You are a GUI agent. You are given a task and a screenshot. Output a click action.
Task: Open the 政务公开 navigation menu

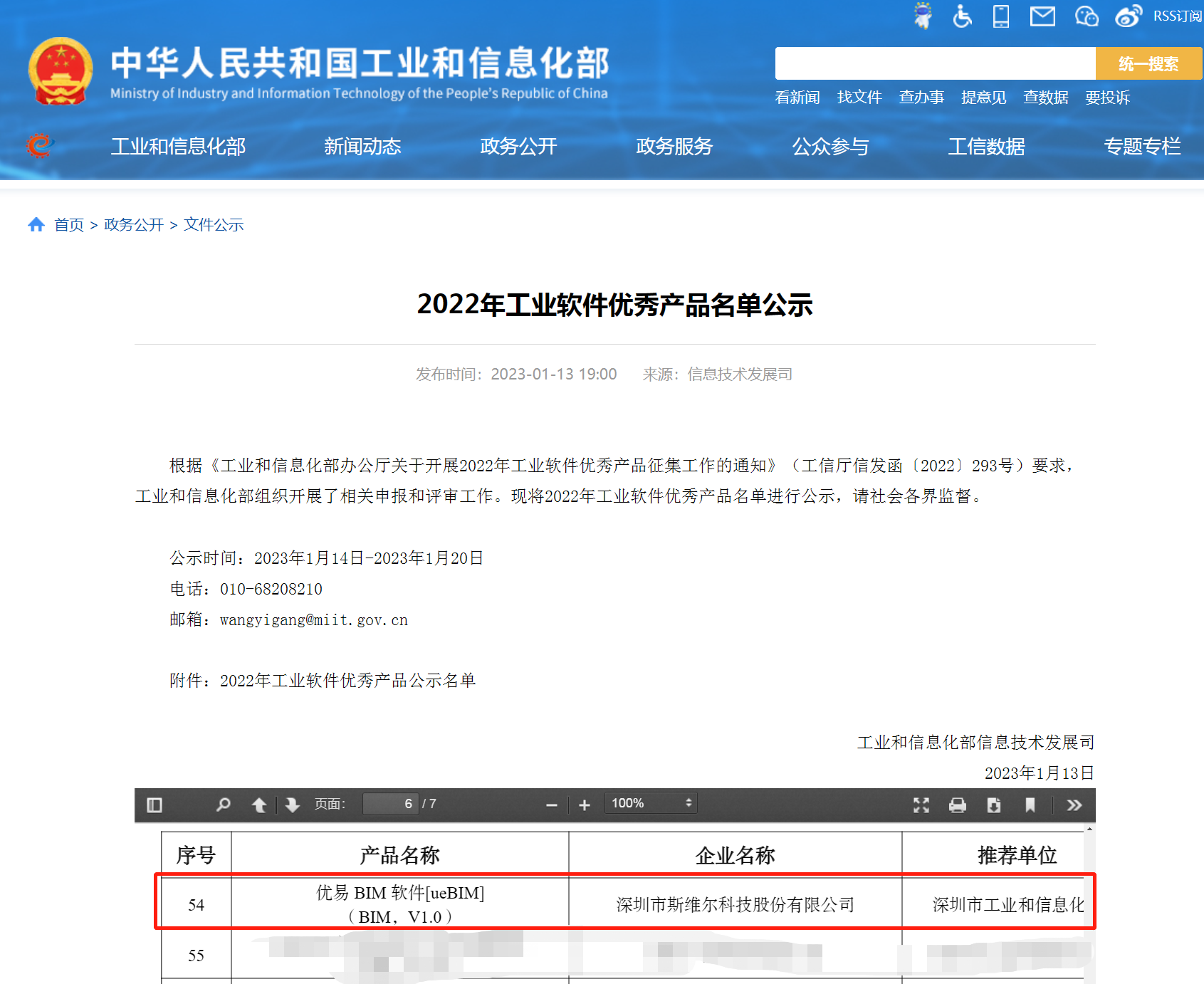(518, 147)
